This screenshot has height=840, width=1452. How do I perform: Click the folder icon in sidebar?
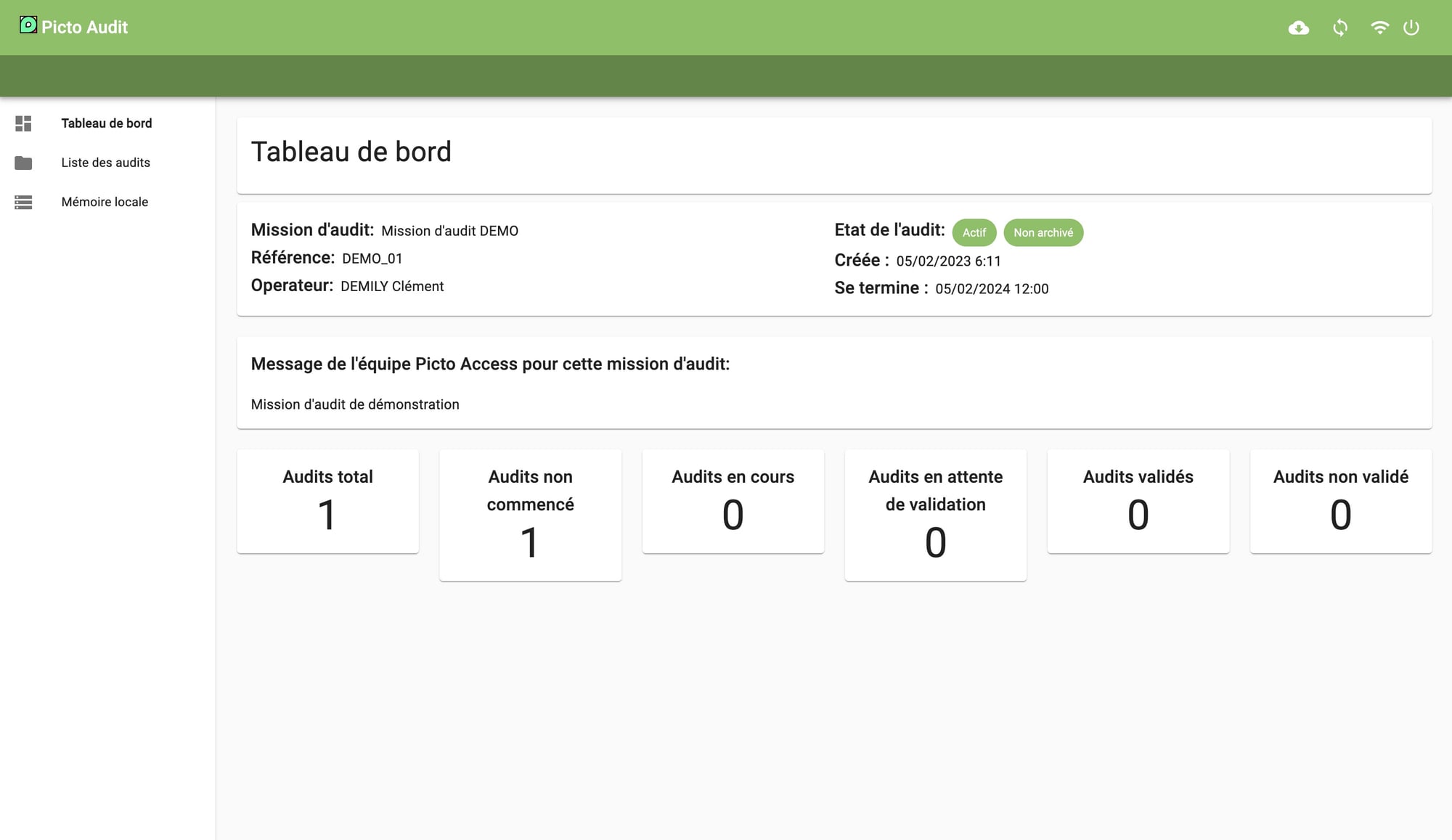point(23,163)
